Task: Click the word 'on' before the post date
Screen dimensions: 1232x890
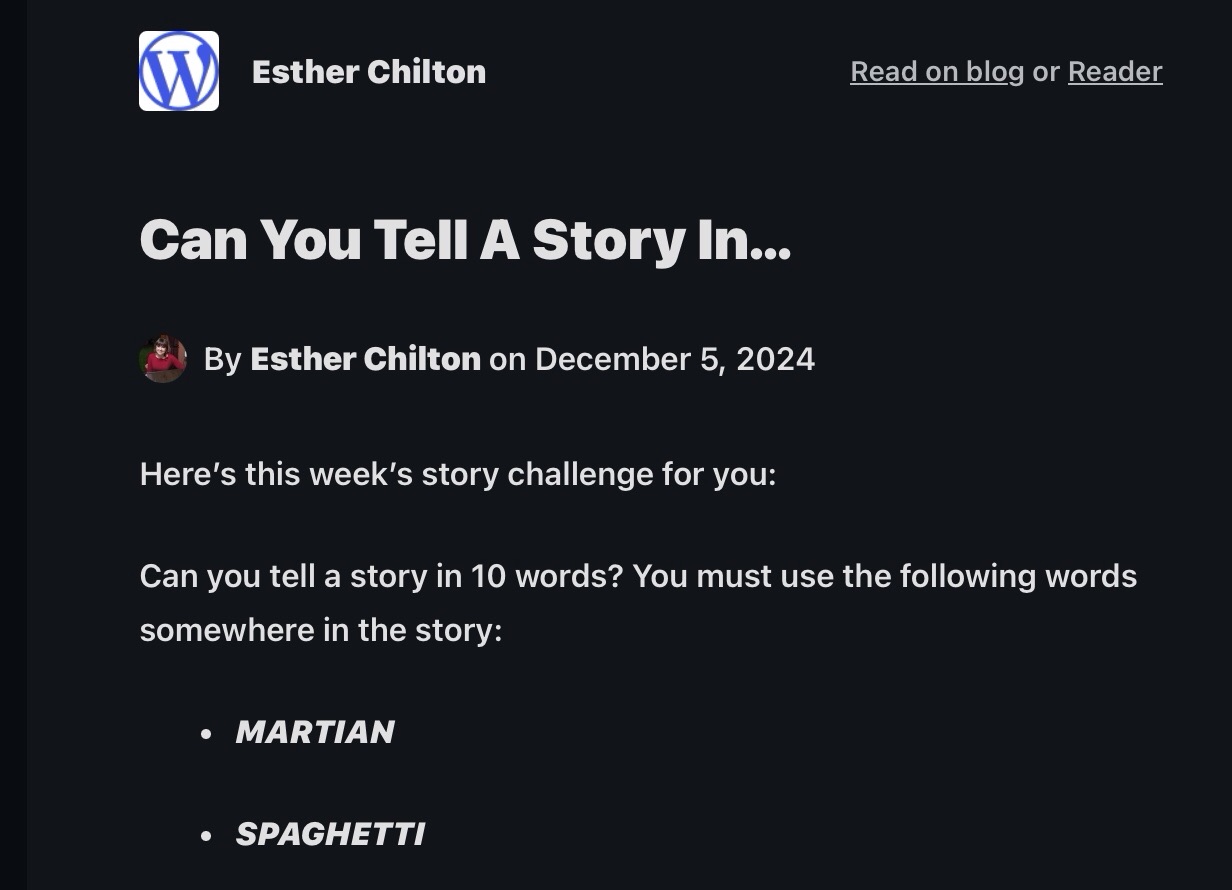Action: [507, 359]
